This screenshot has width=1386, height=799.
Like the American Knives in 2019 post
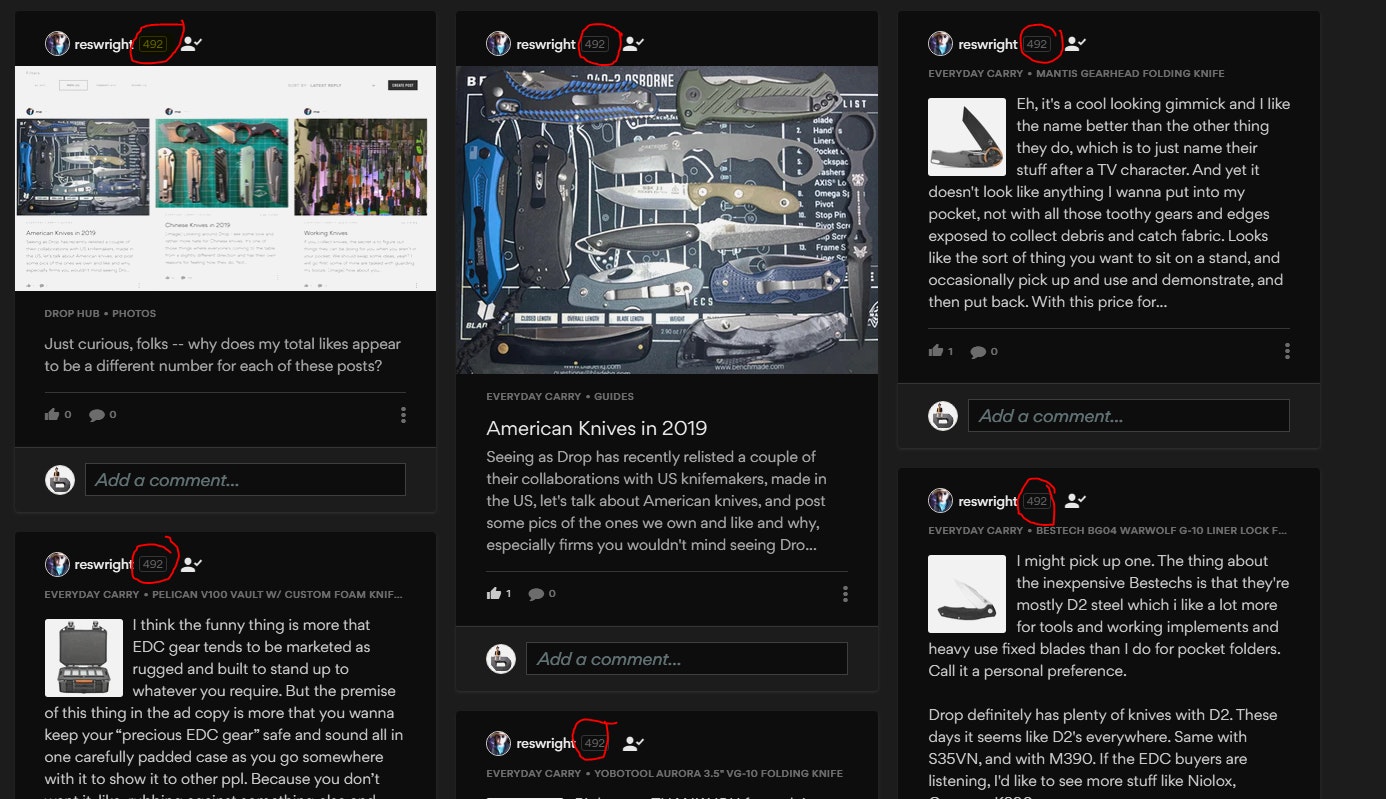coord(494,593)
